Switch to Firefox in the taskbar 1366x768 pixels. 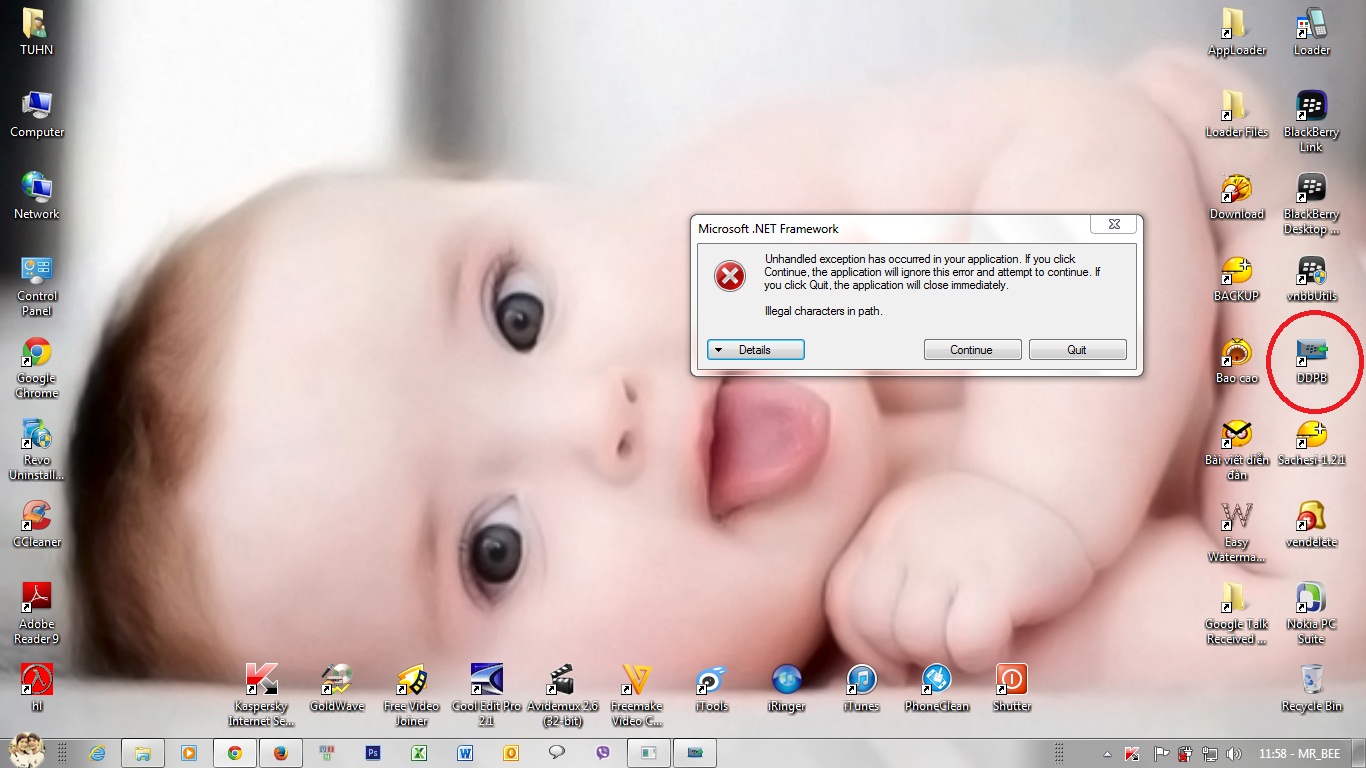(280, 753)
